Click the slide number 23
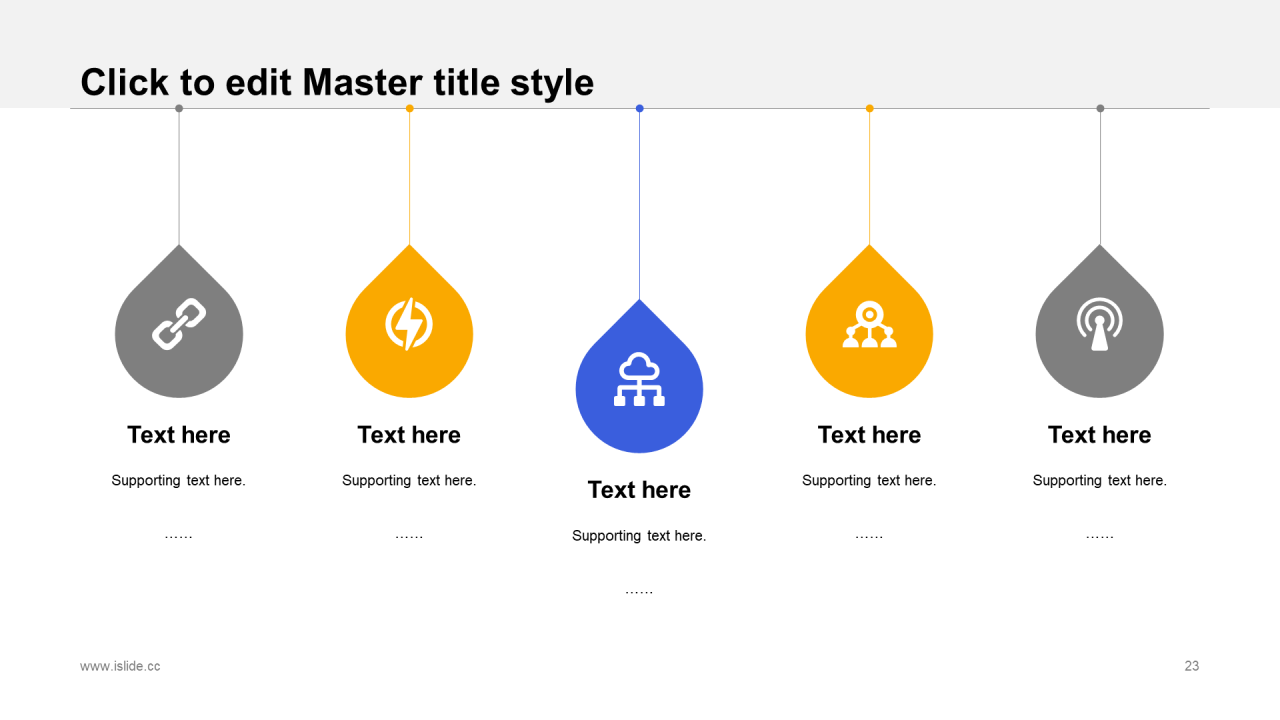This screenshot has width=1280, height=720. [x=1191, y=666]
